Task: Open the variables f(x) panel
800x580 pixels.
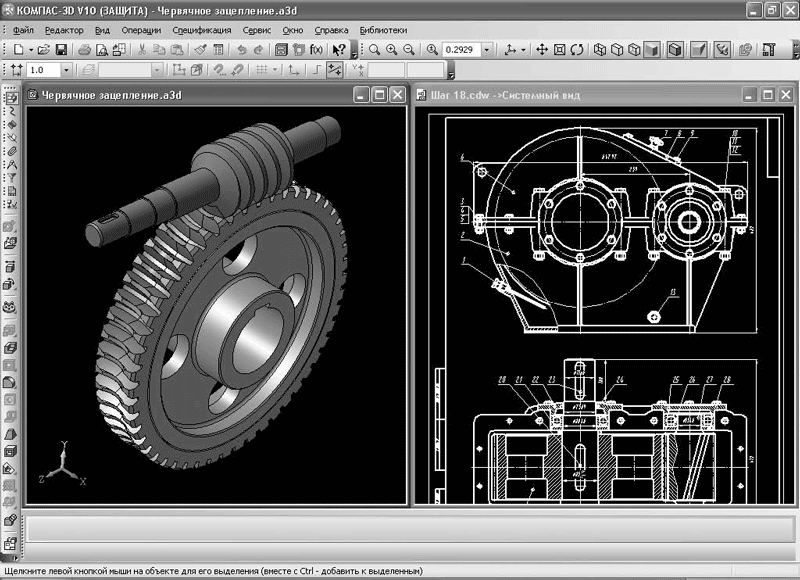Action: pos(316,49)
